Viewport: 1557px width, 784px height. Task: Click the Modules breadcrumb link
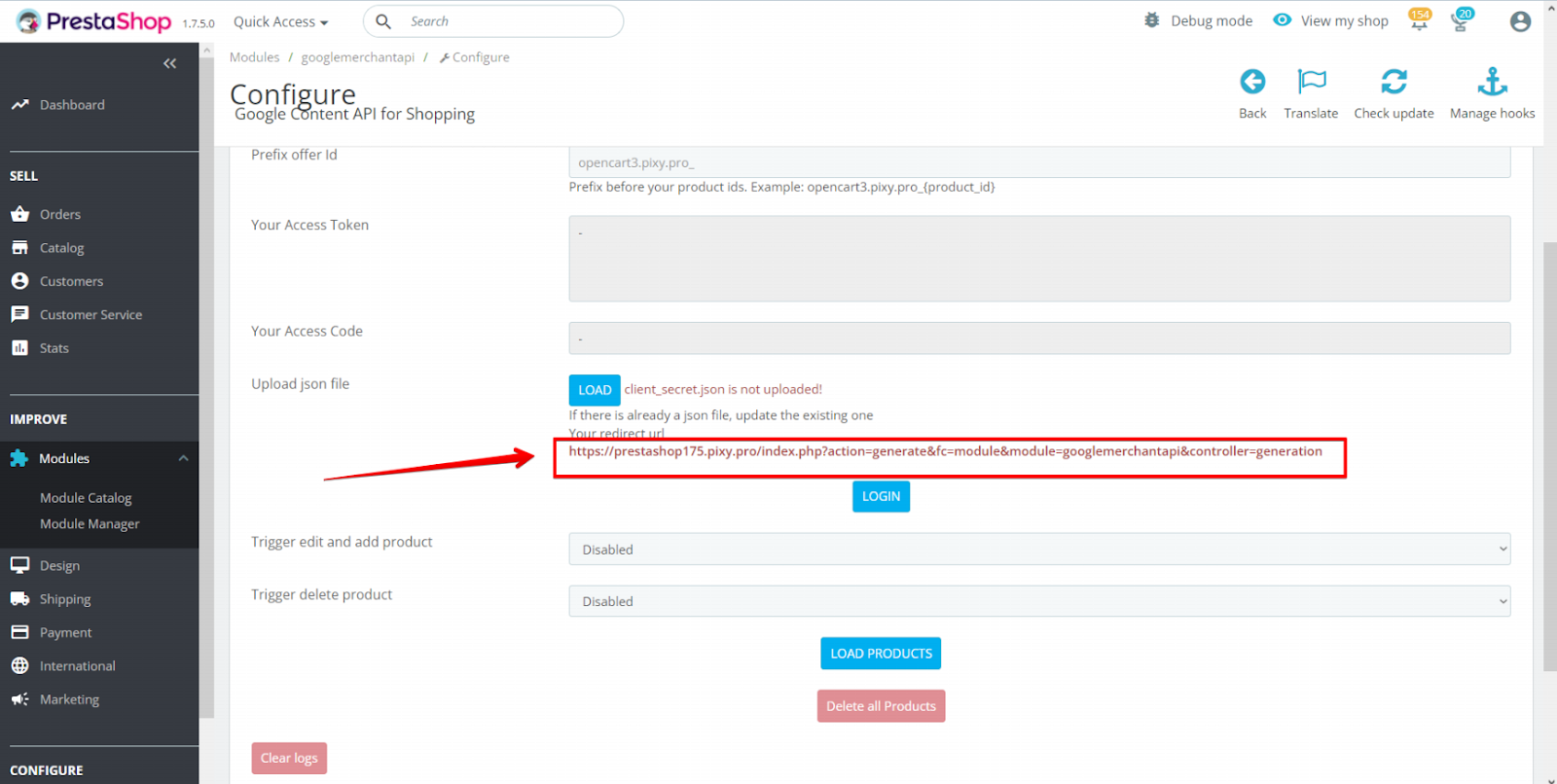[254, 57]
